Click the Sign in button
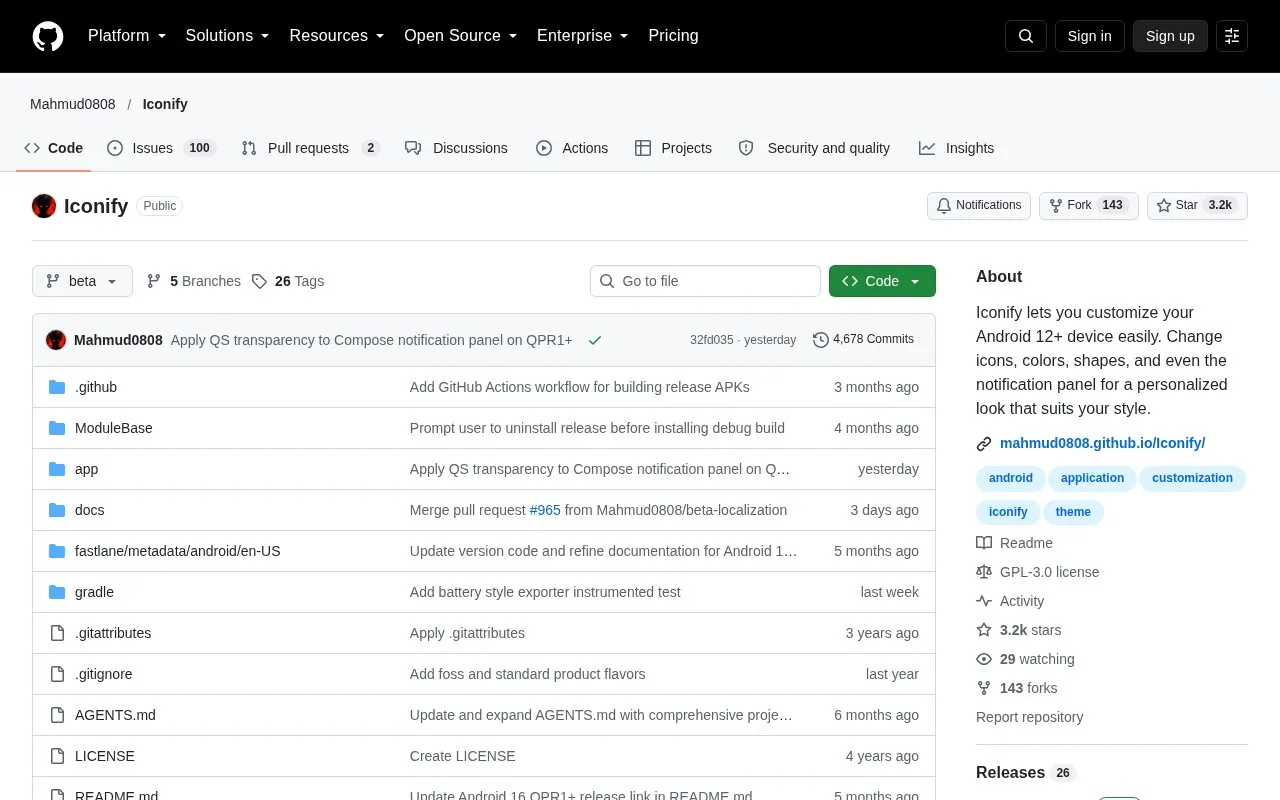1280x800 pixels. point(1089,36)
